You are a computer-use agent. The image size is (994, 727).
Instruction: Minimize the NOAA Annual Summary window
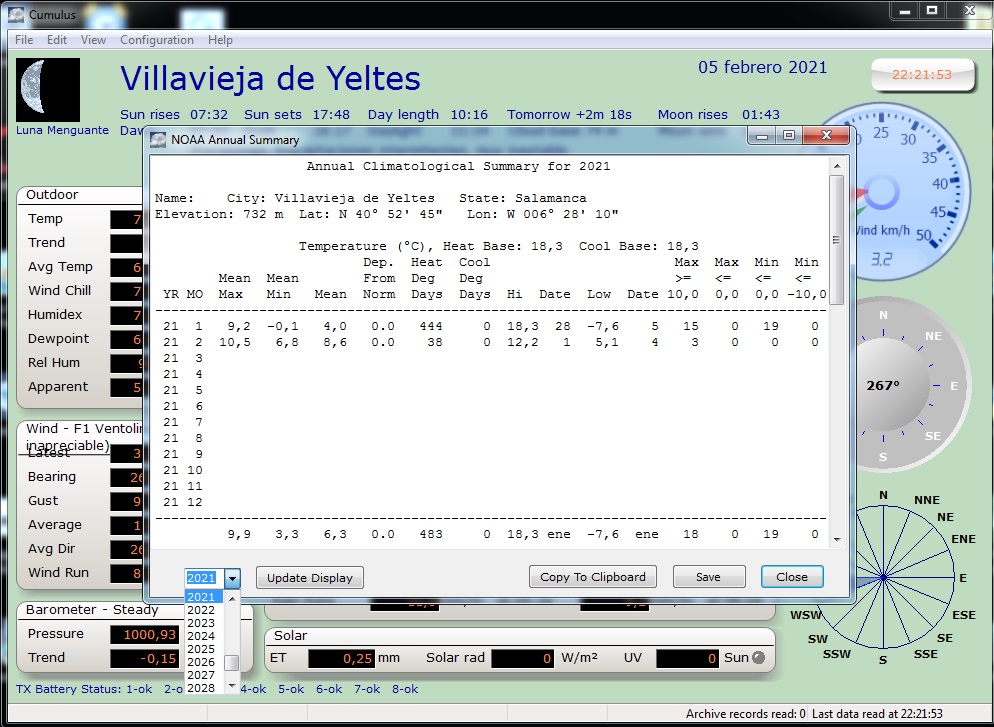[x=763, y=135]
